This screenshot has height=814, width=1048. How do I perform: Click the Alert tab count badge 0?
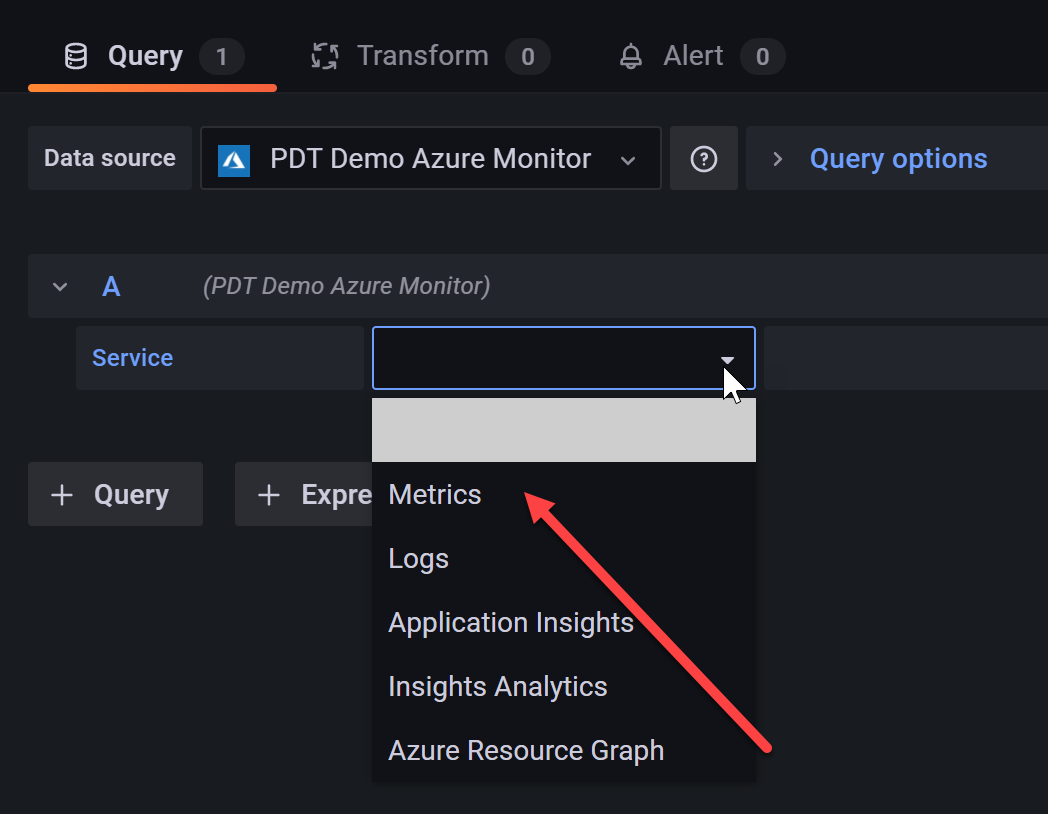[x=763, y=57]
